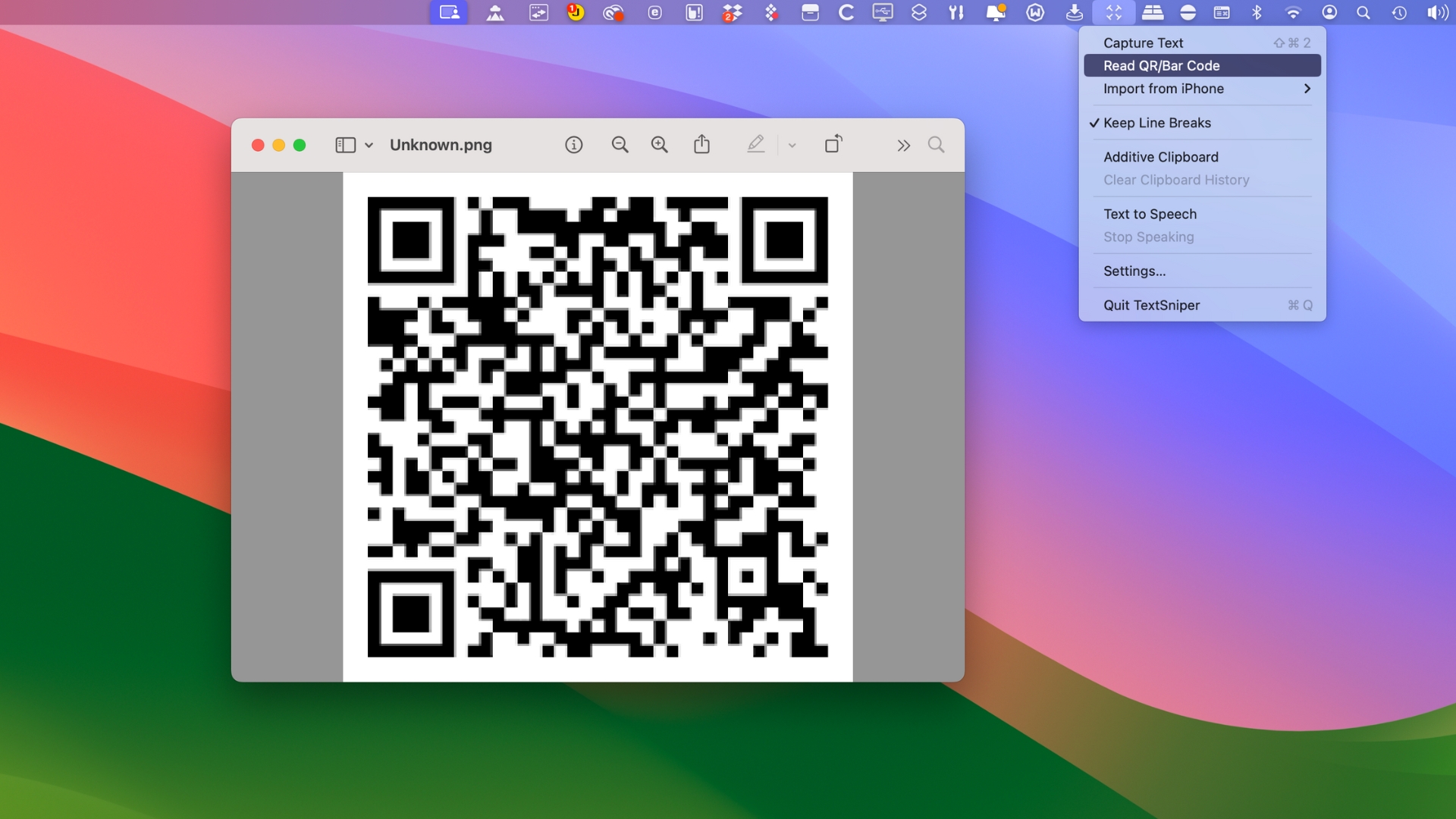Click the Share button in Preview toolbar
Image resolution: width=1456 pixels, height=819 pixels.
click(x=702, y=144)
